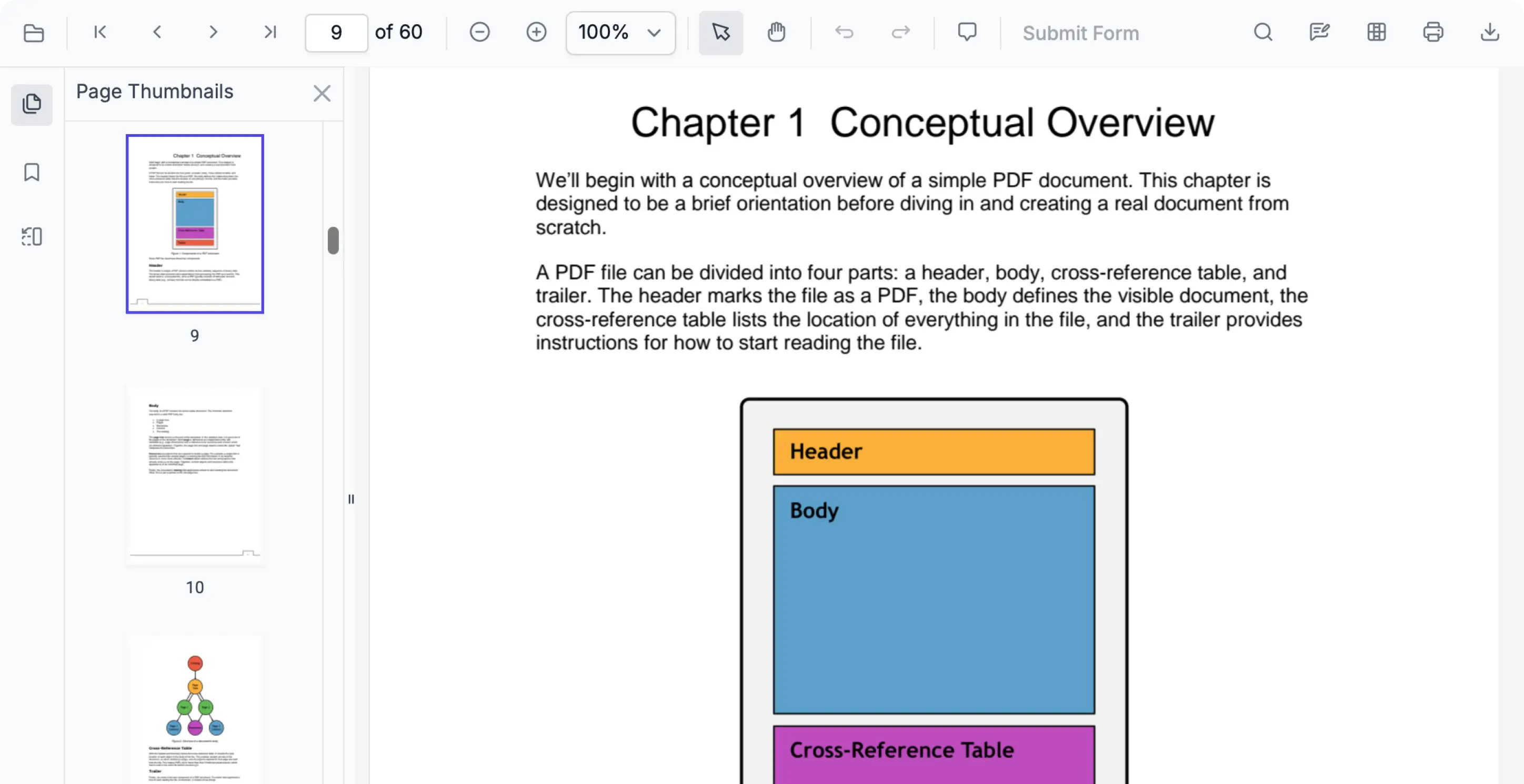Open the bookmarks panel
This screenshot has height=784, width=1524.
[x=32, y=172]
